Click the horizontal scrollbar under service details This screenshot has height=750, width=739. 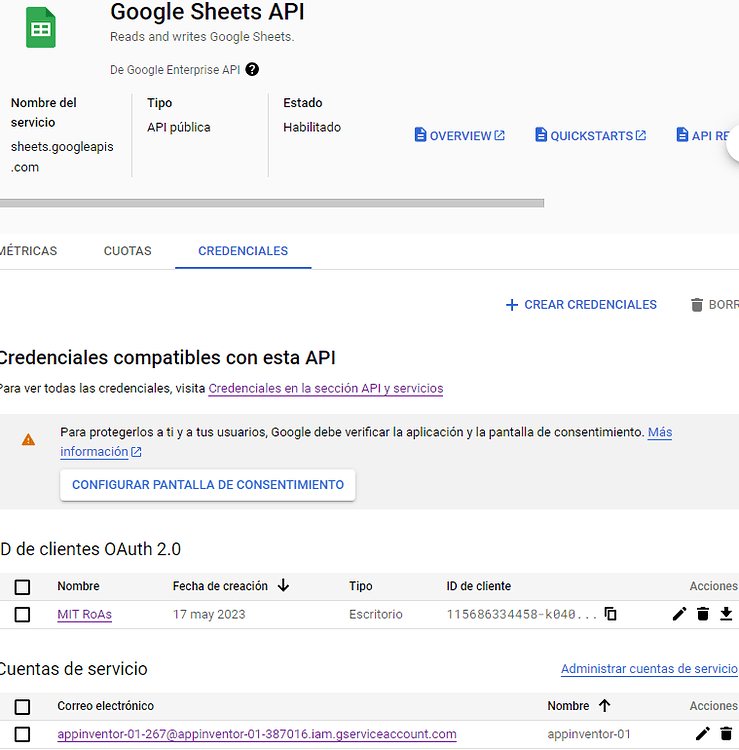click(x=270, y=203)
